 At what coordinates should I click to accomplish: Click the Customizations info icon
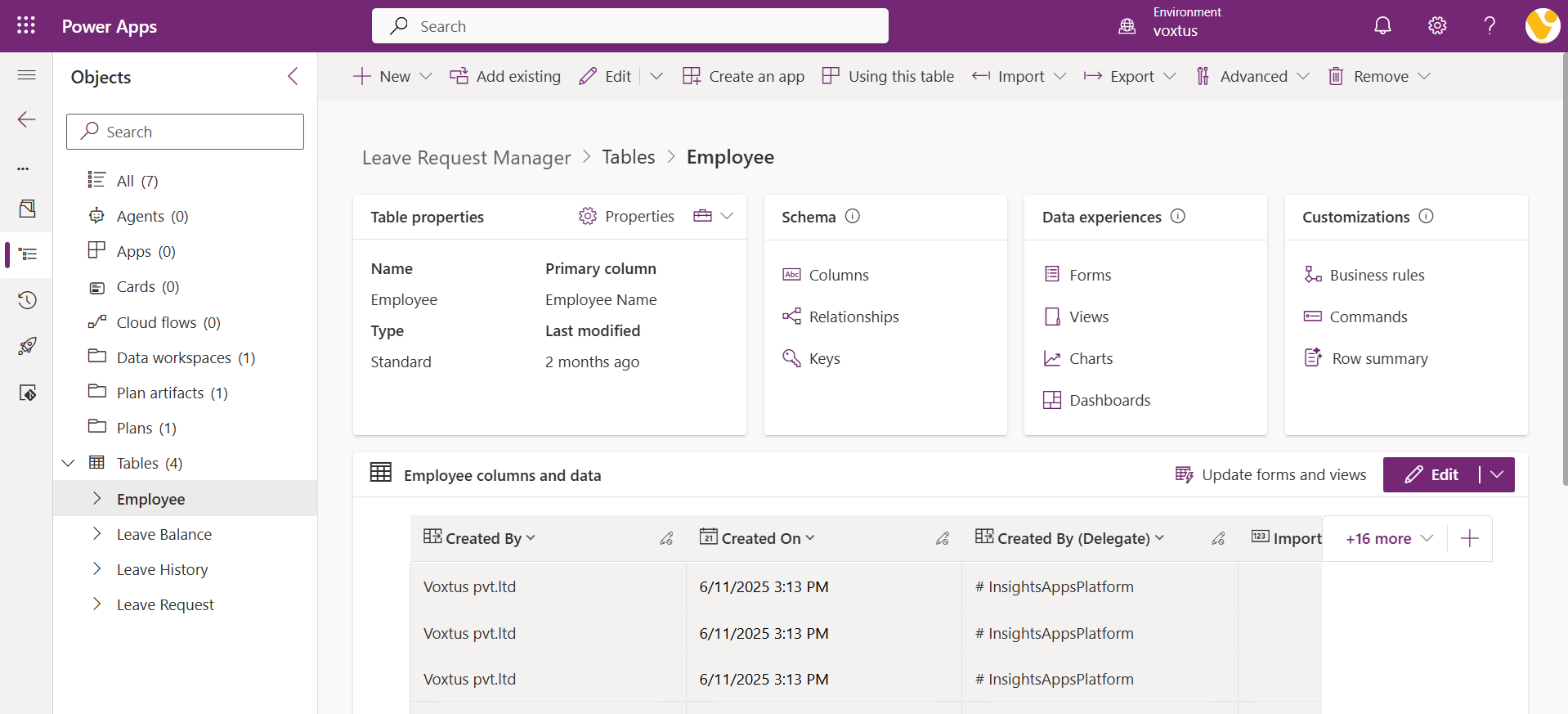pos(1426,216)
